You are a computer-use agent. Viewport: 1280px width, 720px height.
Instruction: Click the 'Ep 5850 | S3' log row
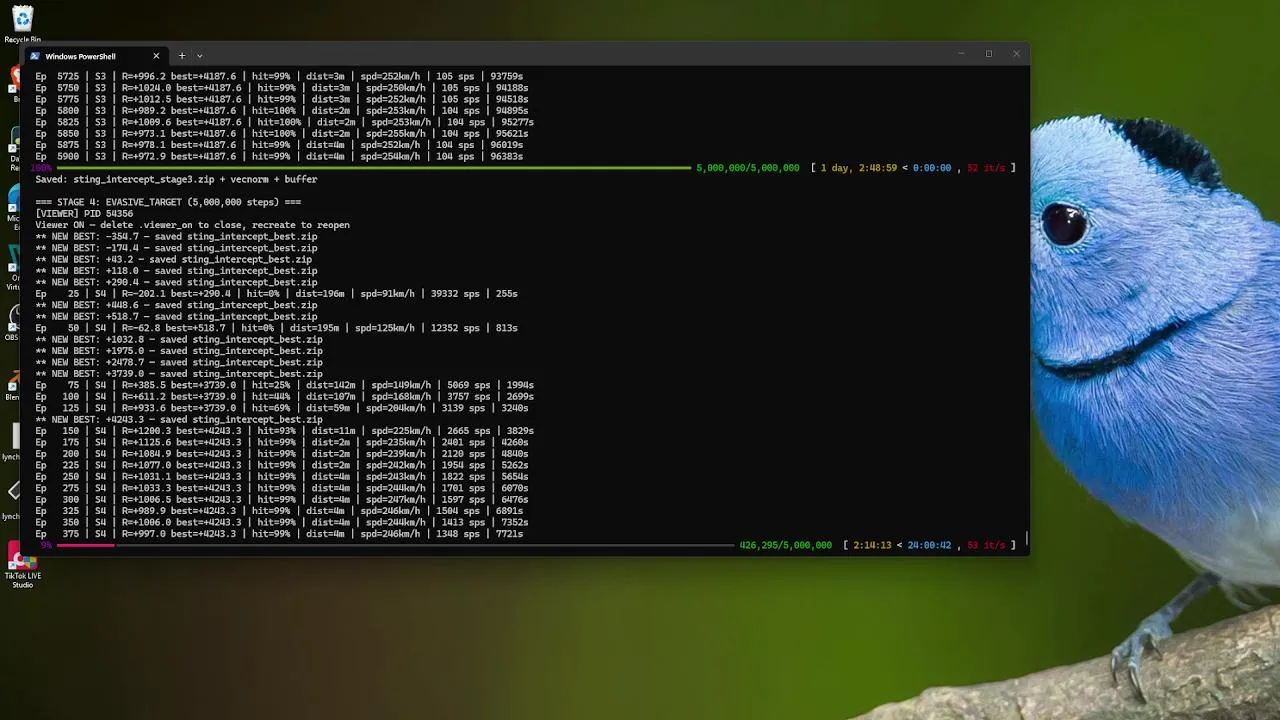coord(282,134)
